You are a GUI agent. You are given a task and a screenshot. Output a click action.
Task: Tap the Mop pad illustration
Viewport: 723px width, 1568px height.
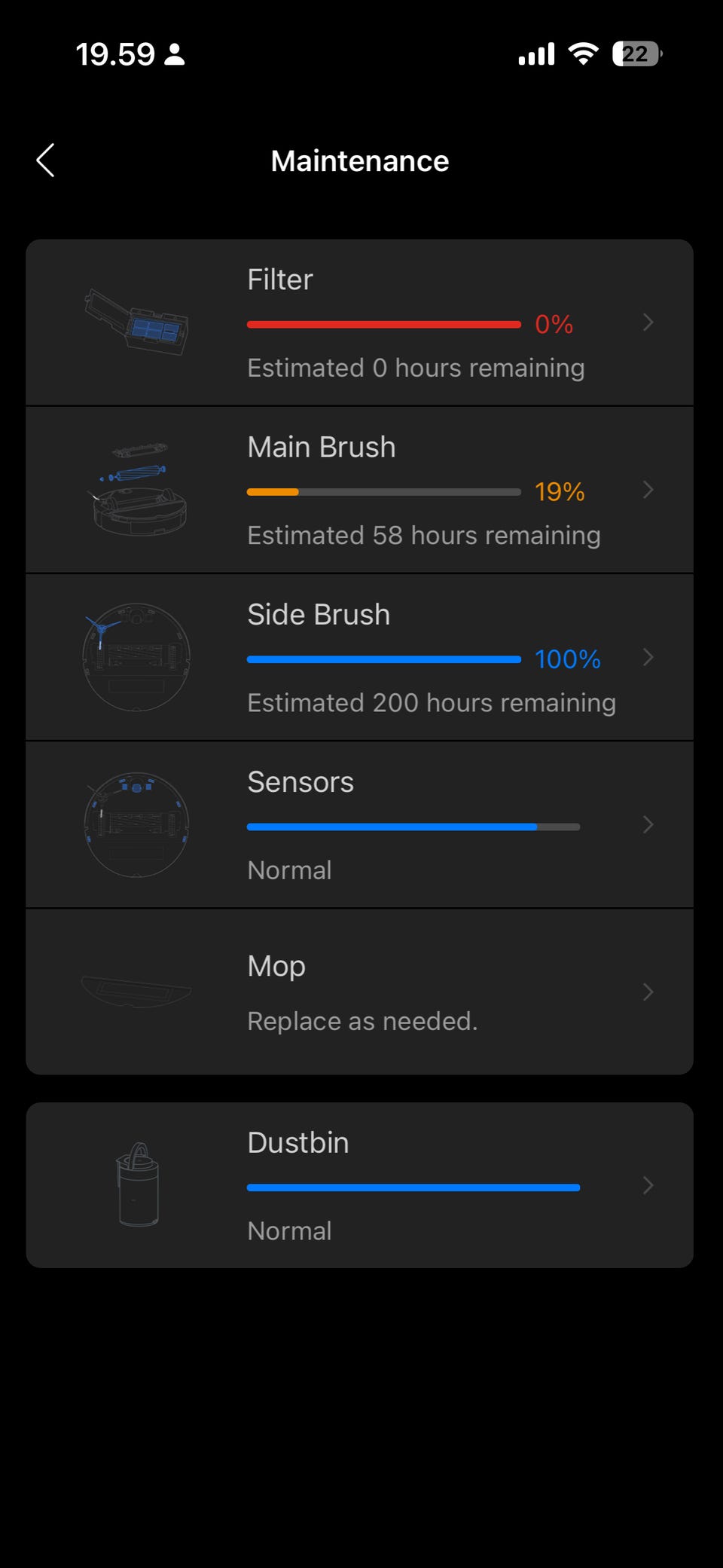136,991
